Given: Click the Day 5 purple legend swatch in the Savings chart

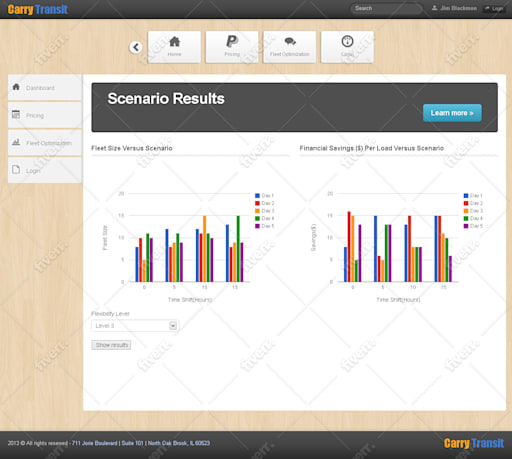Looking at the screenshot, I should pos(466,226).
